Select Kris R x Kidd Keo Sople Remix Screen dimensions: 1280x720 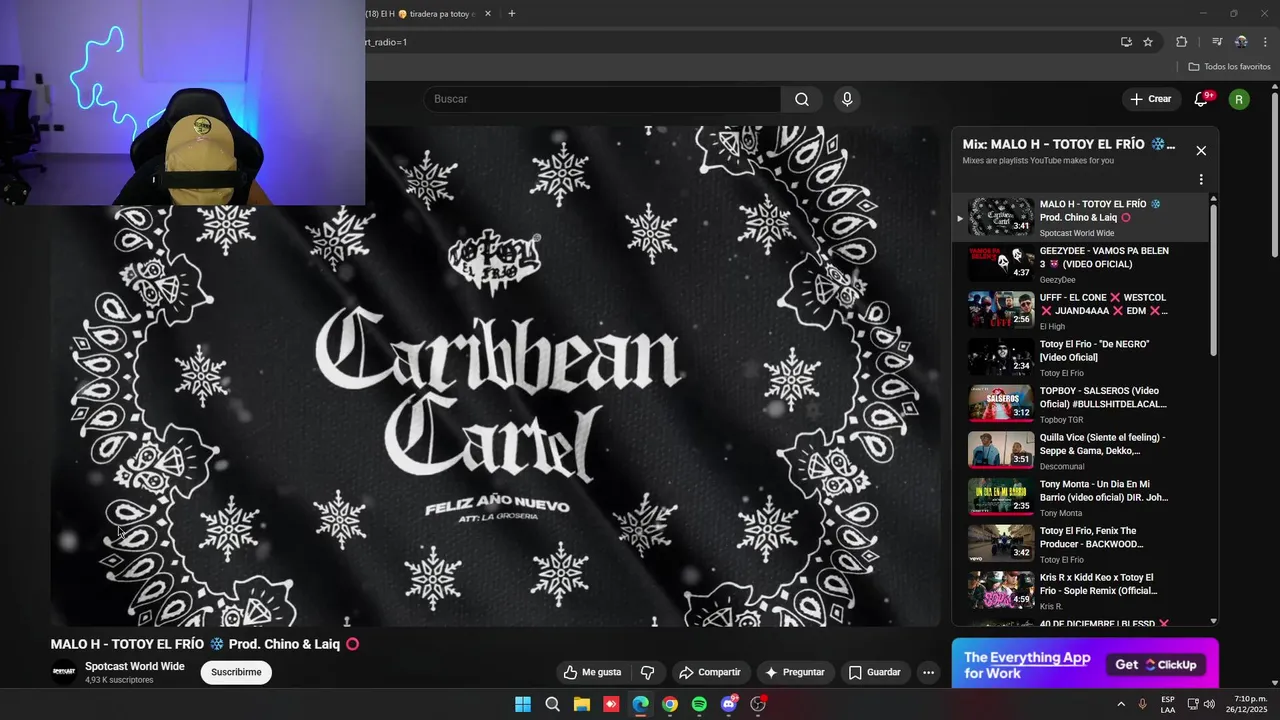pyautogui.click(x=1080, y=591)
